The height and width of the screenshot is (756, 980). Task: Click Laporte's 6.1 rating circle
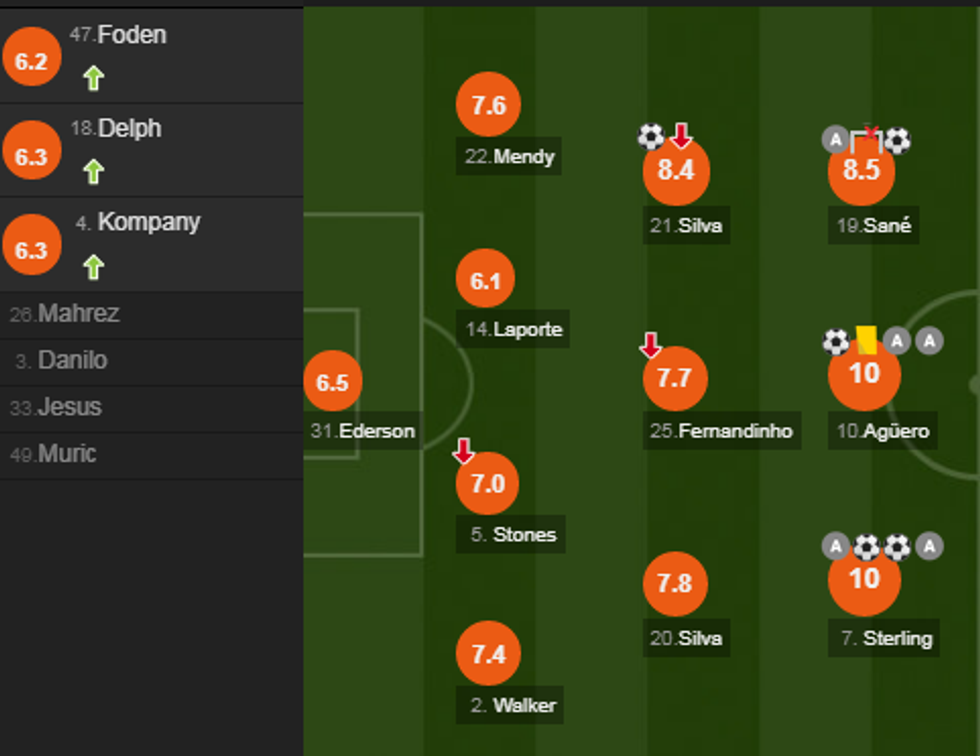(x=485, y=281)
